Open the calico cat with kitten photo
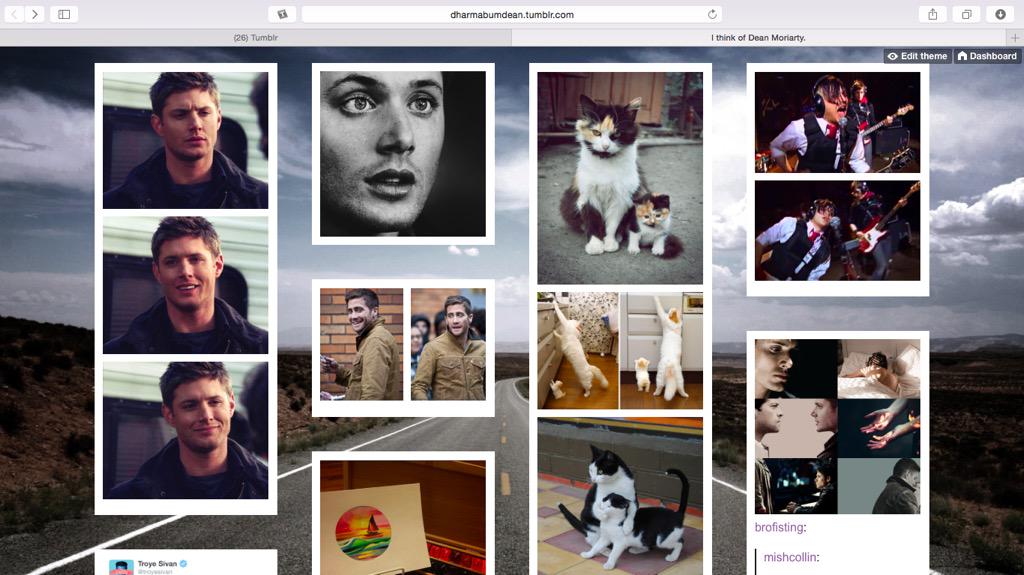The width and height of the screenshot is (1024, 575). (620, 178)
